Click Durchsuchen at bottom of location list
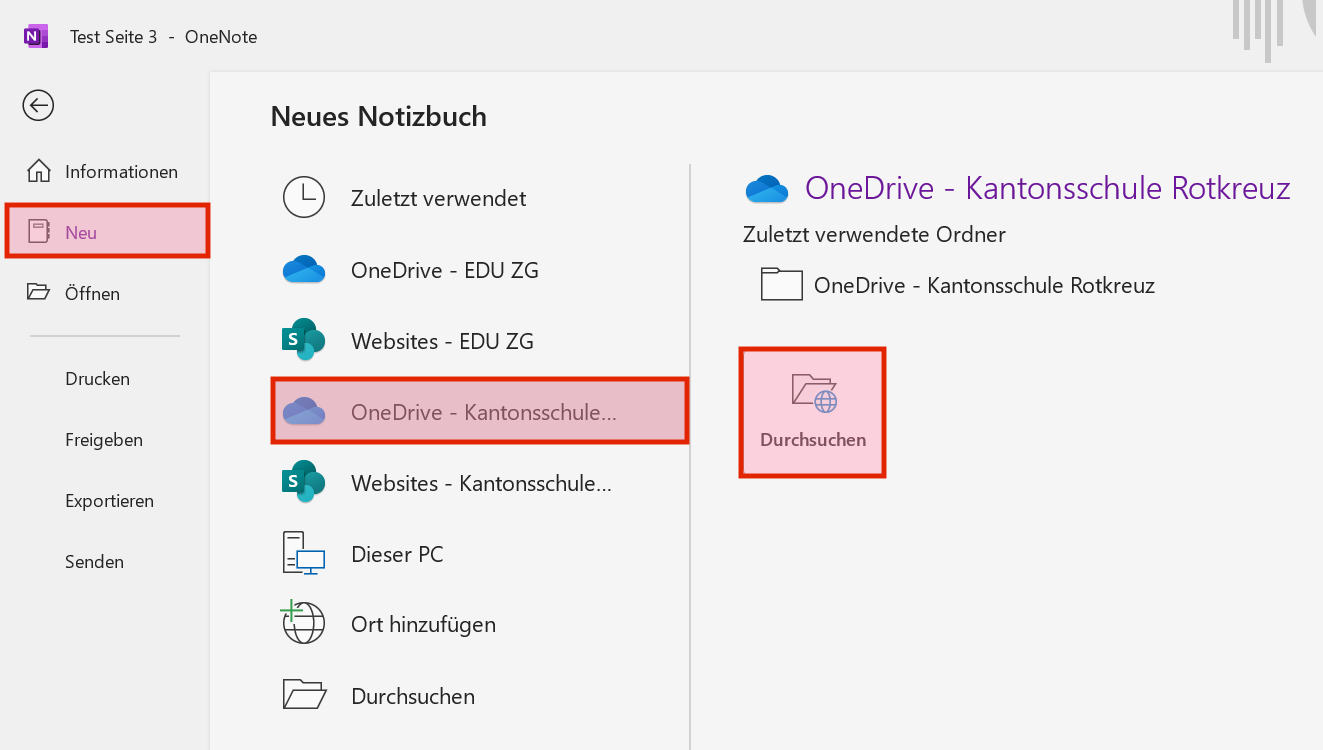Screen dimensions: 1323x750 [480, 696]
